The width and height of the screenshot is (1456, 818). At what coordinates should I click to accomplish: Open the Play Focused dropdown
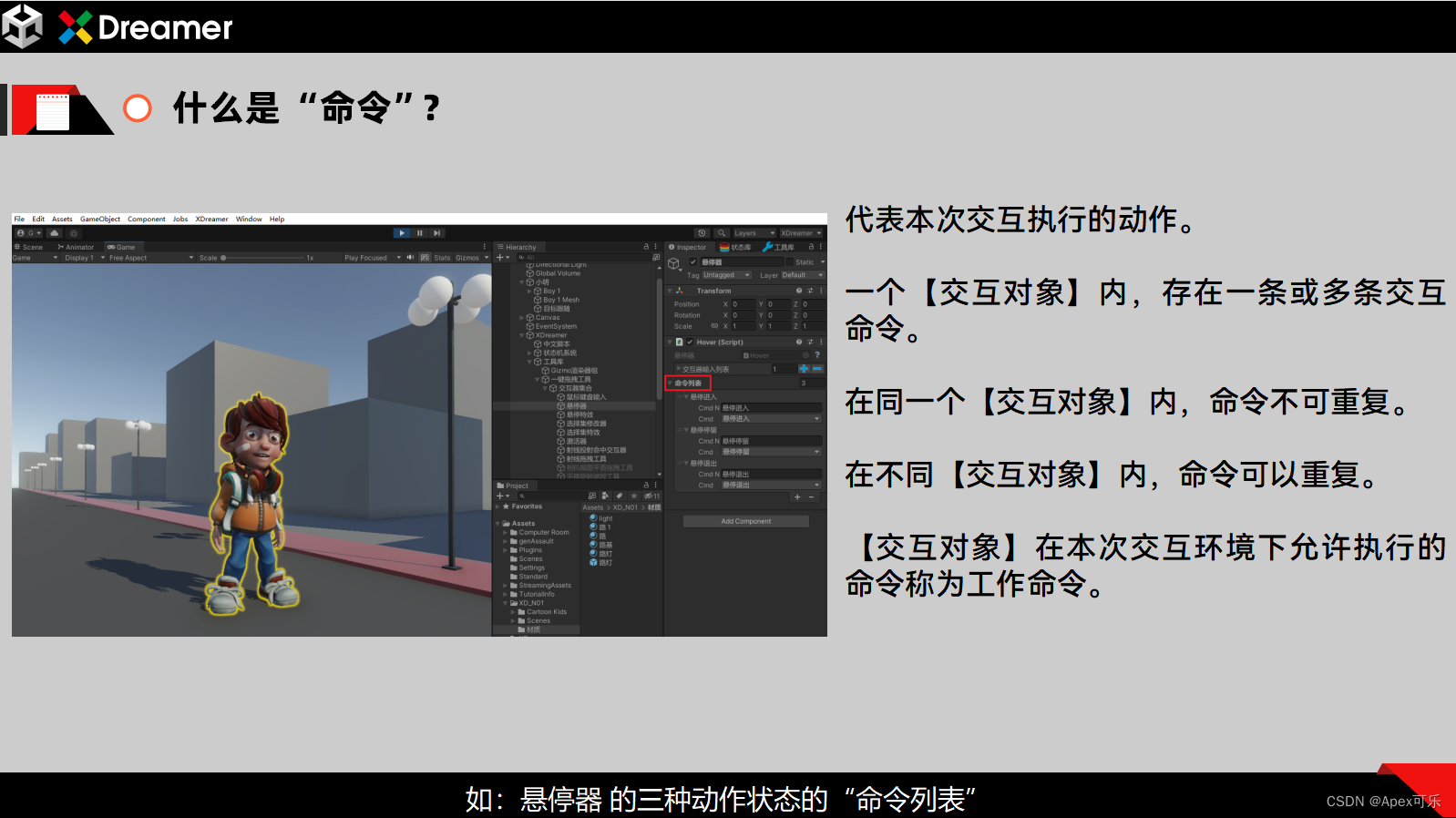pyautogui.click(x=372, y=258)
